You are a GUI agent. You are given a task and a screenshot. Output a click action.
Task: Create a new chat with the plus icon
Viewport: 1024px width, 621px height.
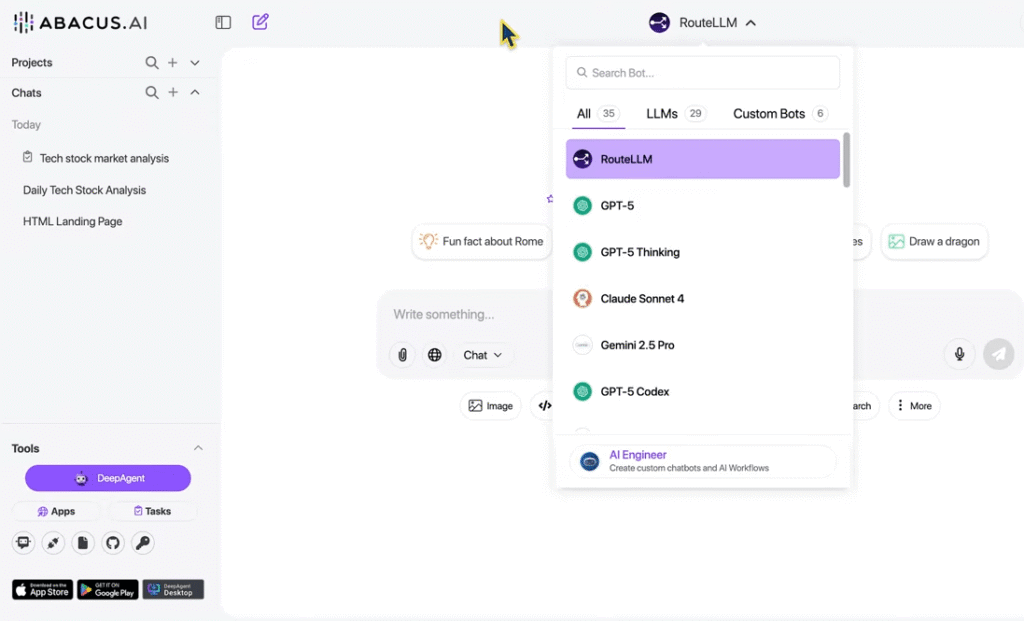point(173,93)
